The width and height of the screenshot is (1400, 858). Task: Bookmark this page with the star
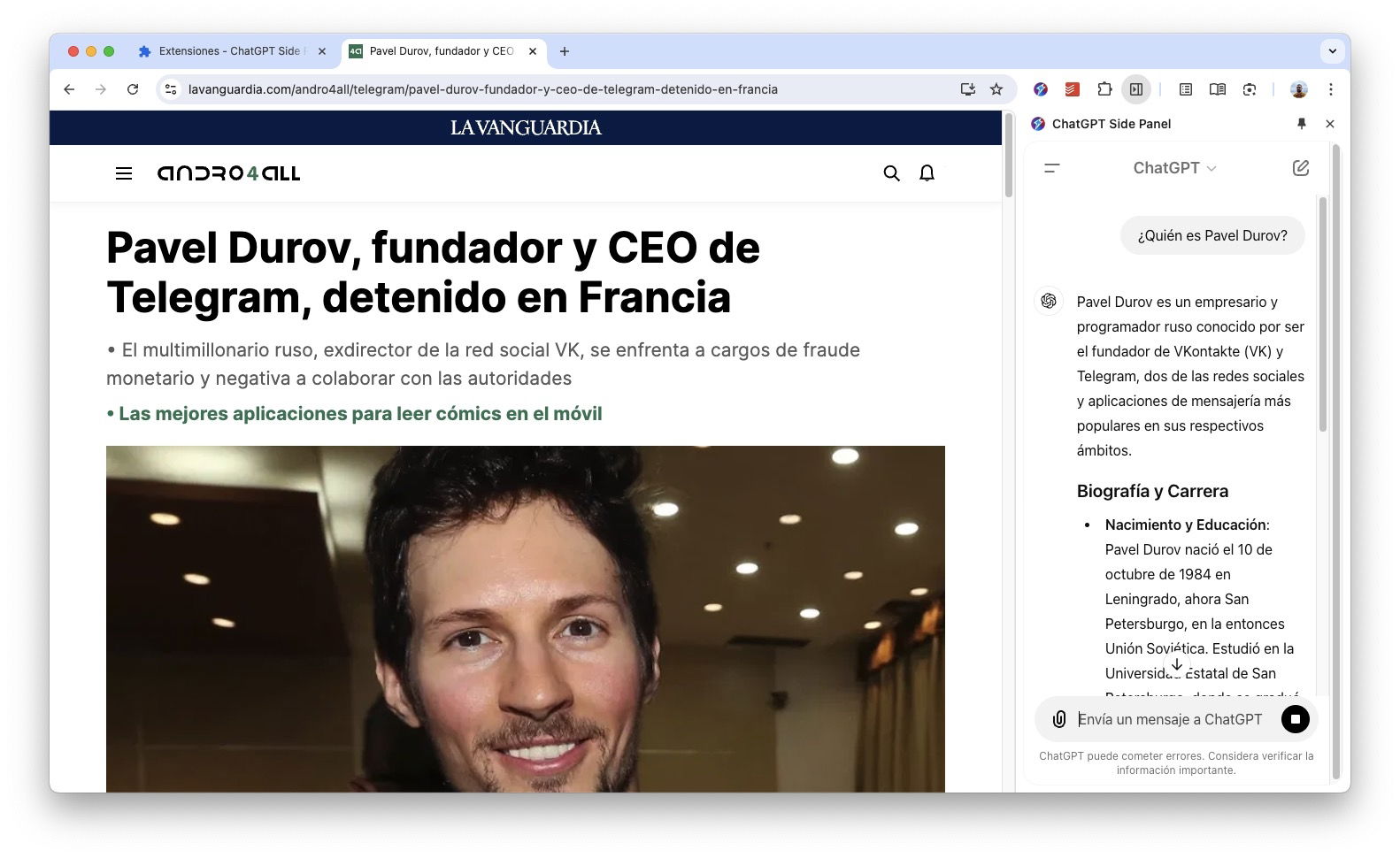coord(996,89)
